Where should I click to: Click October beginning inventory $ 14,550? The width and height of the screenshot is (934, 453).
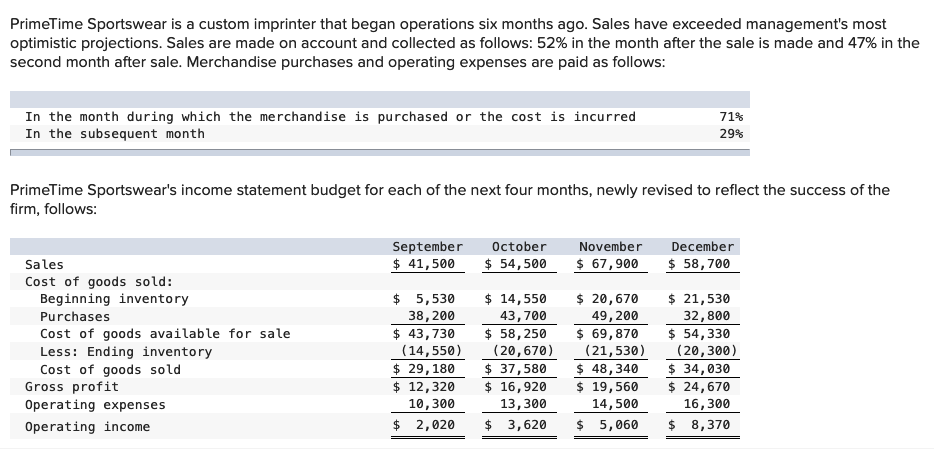515,299
